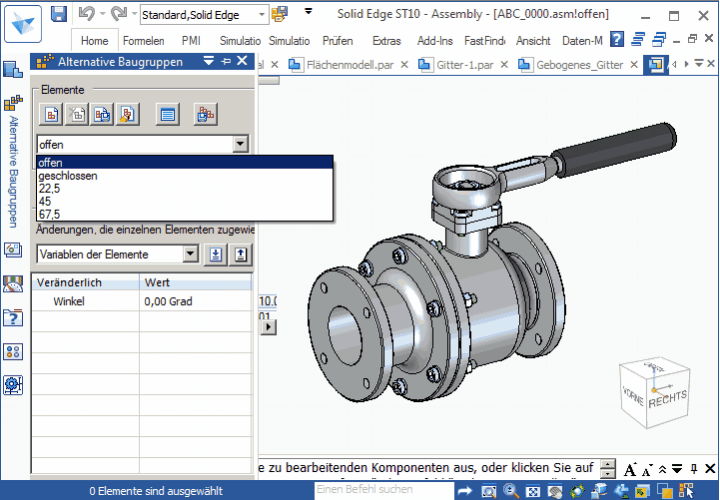Viewport: 720px width, 500px height.
Task: Select '45' in the dropdown list
Action: click(x=185, y=201)
